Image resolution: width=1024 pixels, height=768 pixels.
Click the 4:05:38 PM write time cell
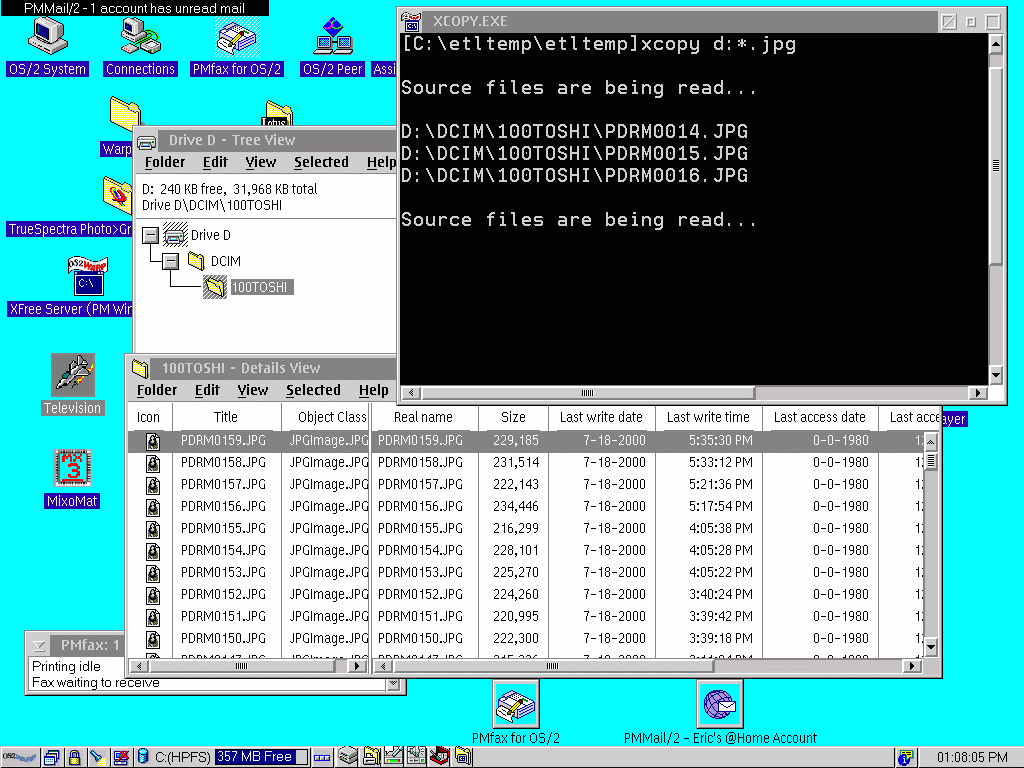pos(720,528)
